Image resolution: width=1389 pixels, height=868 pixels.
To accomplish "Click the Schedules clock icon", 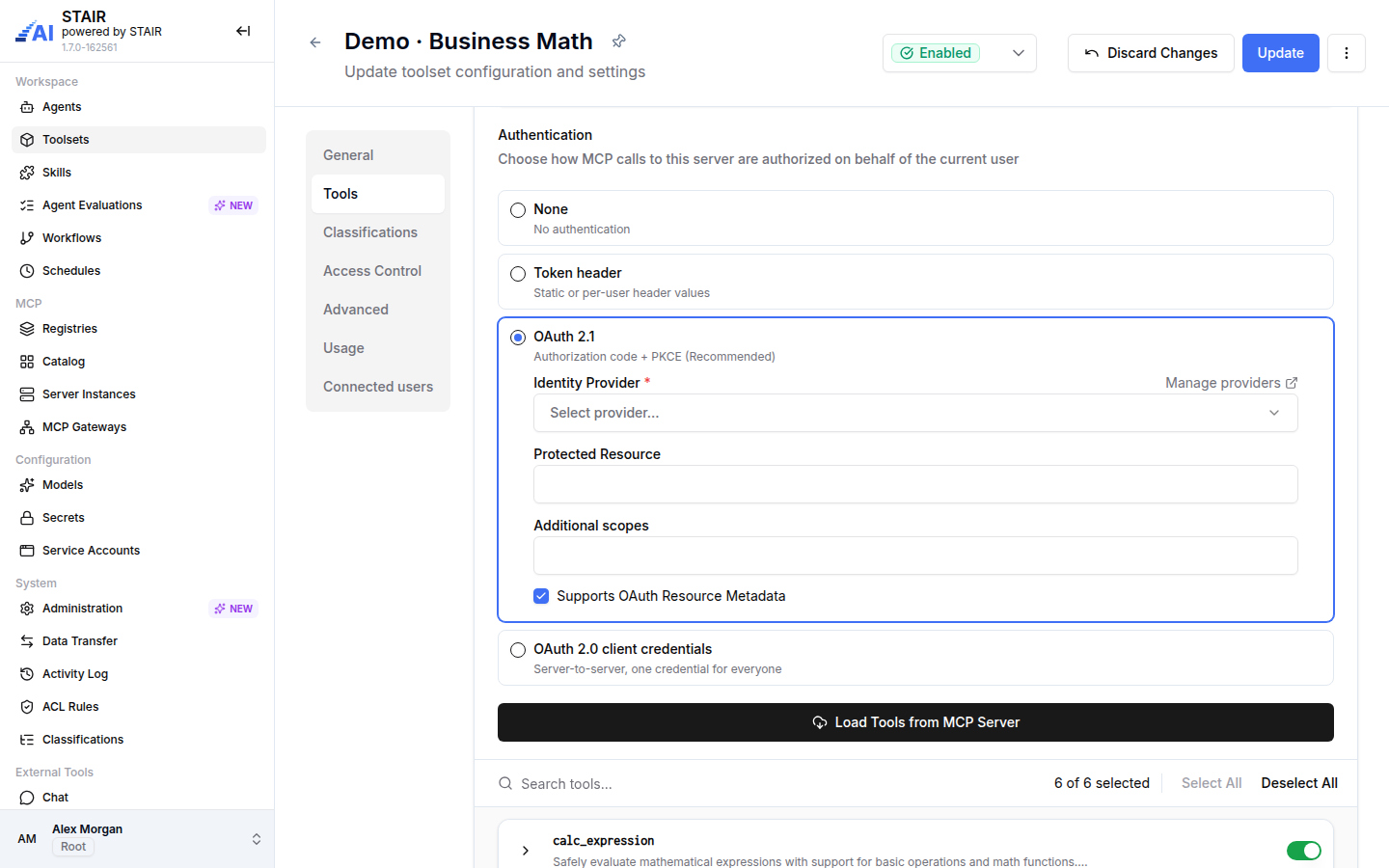I will coord(27,271).
